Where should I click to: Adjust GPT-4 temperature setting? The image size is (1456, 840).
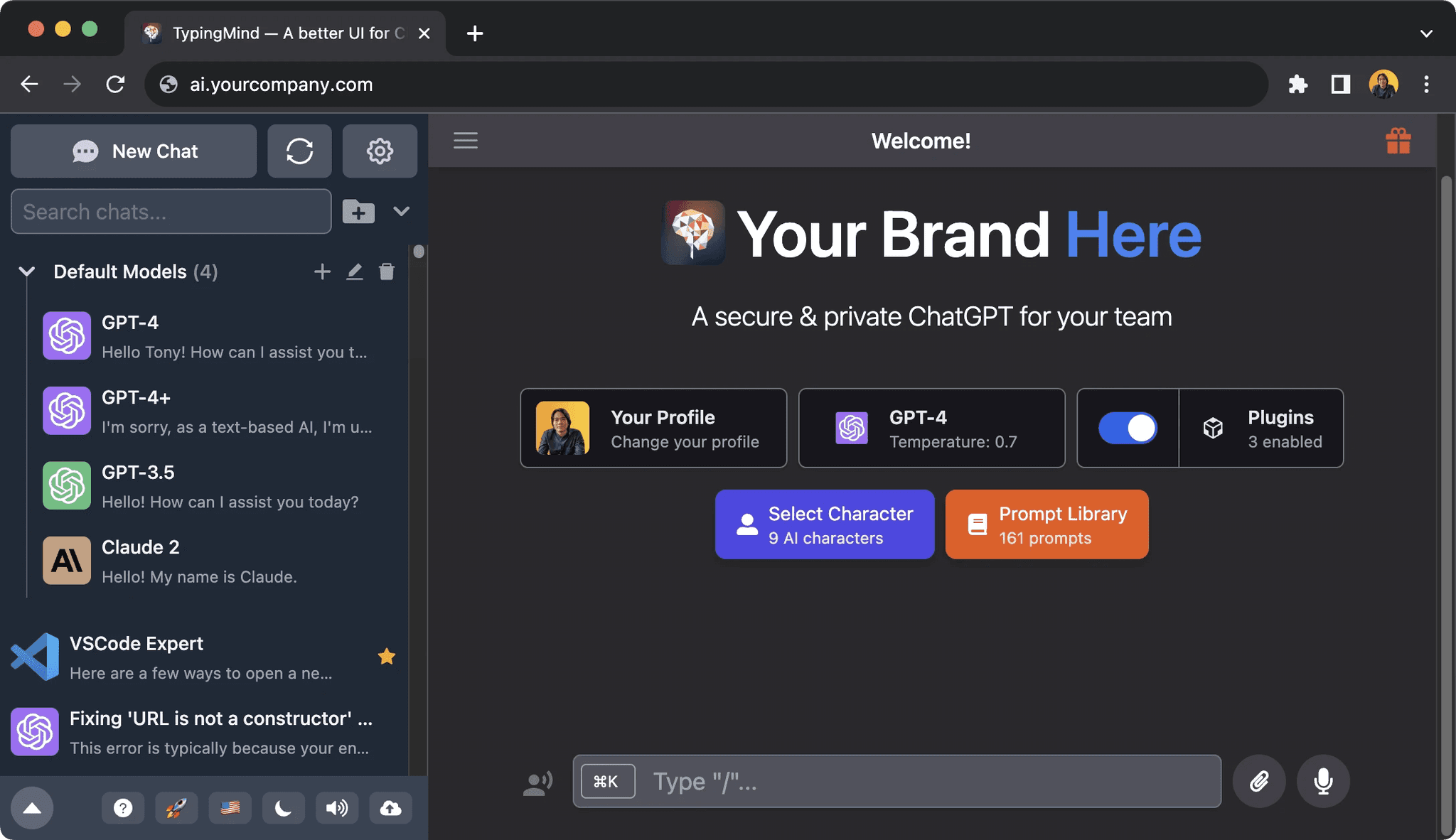pyautogui.click(x=931, y=428)
